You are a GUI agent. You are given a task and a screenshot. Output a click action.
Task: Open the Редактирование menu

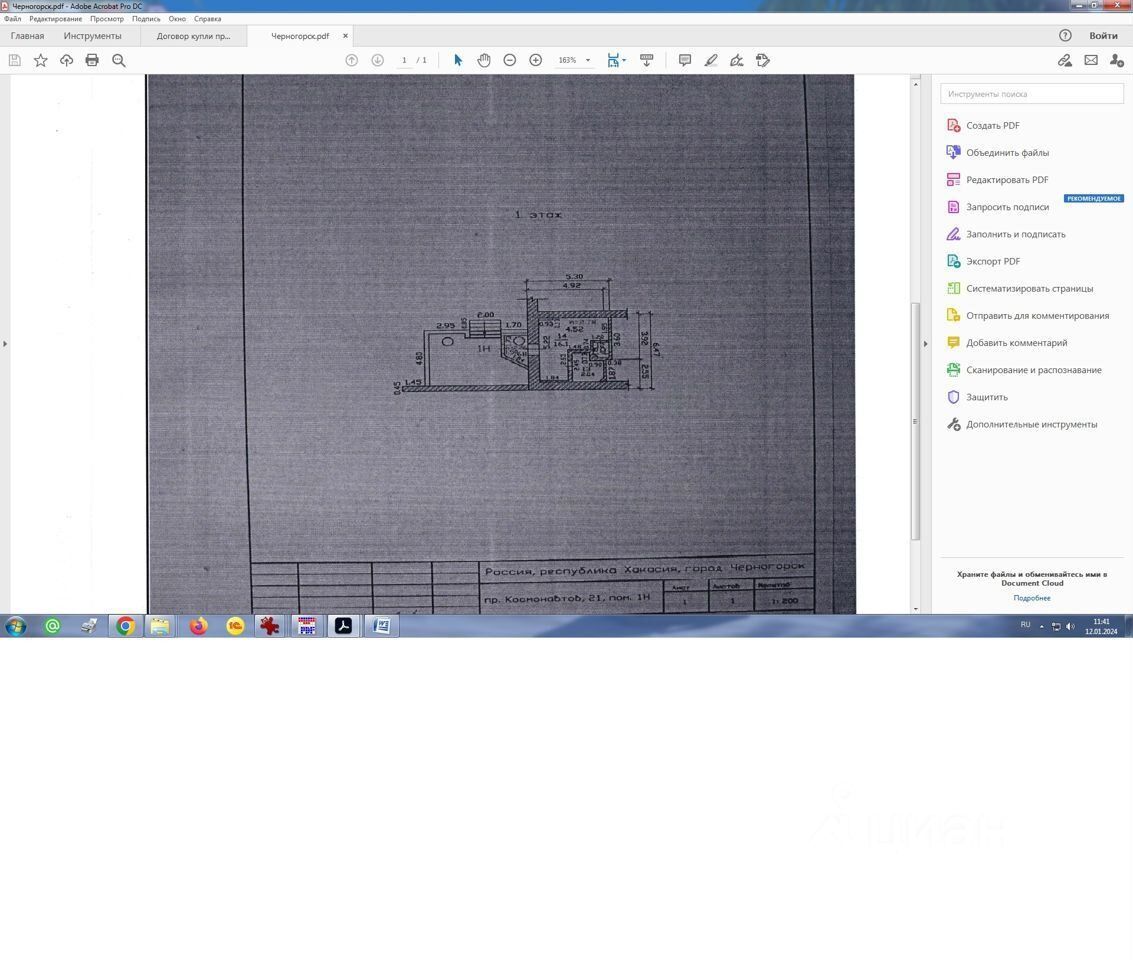[x=56, y=19]
